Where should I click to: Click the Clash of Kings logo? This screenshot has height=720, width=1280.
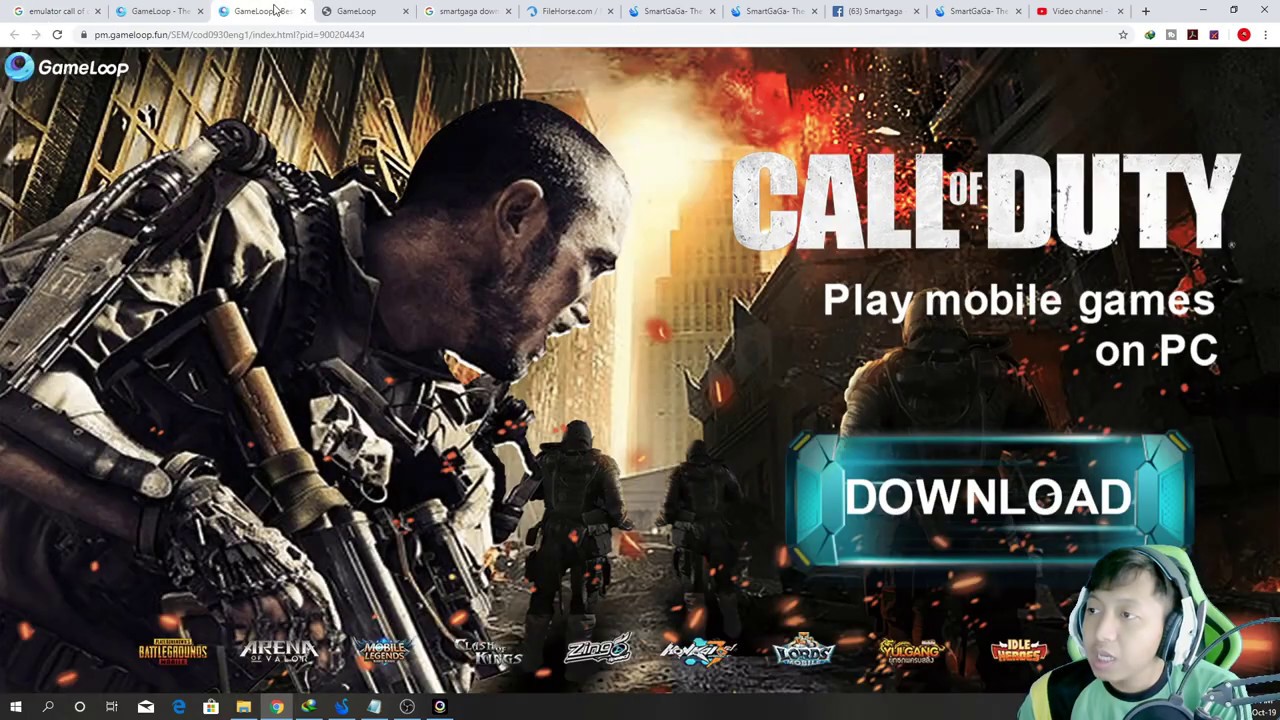pyautogui.click(x=489, y=651)
